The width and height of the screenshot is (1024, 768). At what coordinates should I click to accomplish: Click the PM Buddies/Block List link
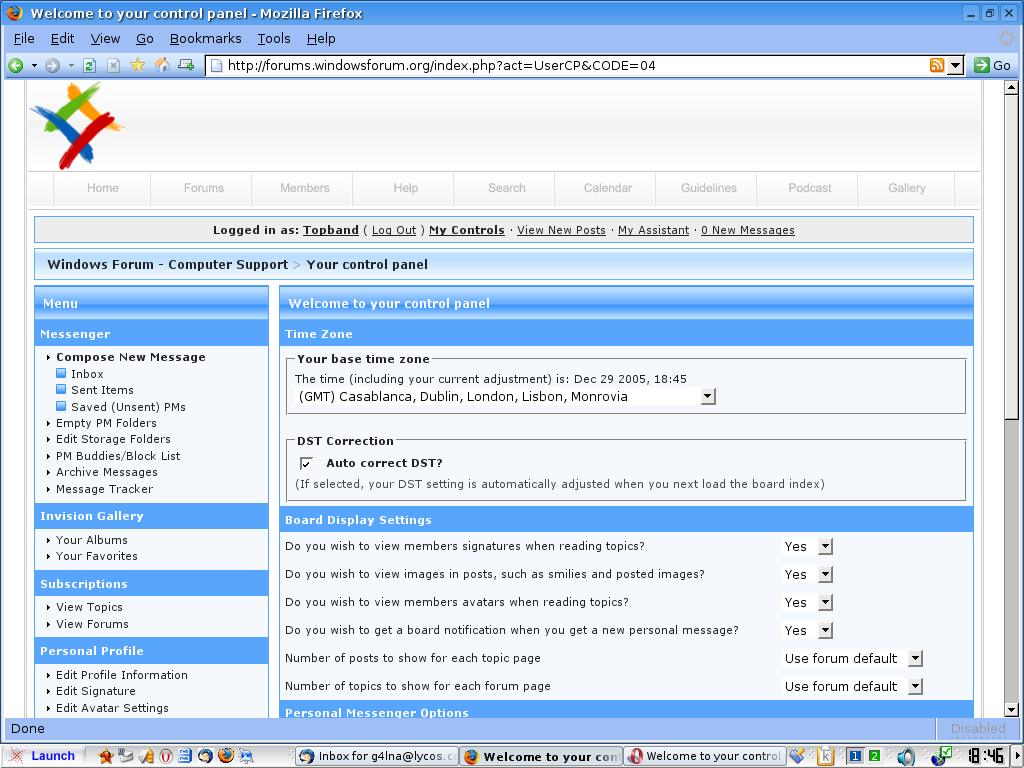(118, 456)
